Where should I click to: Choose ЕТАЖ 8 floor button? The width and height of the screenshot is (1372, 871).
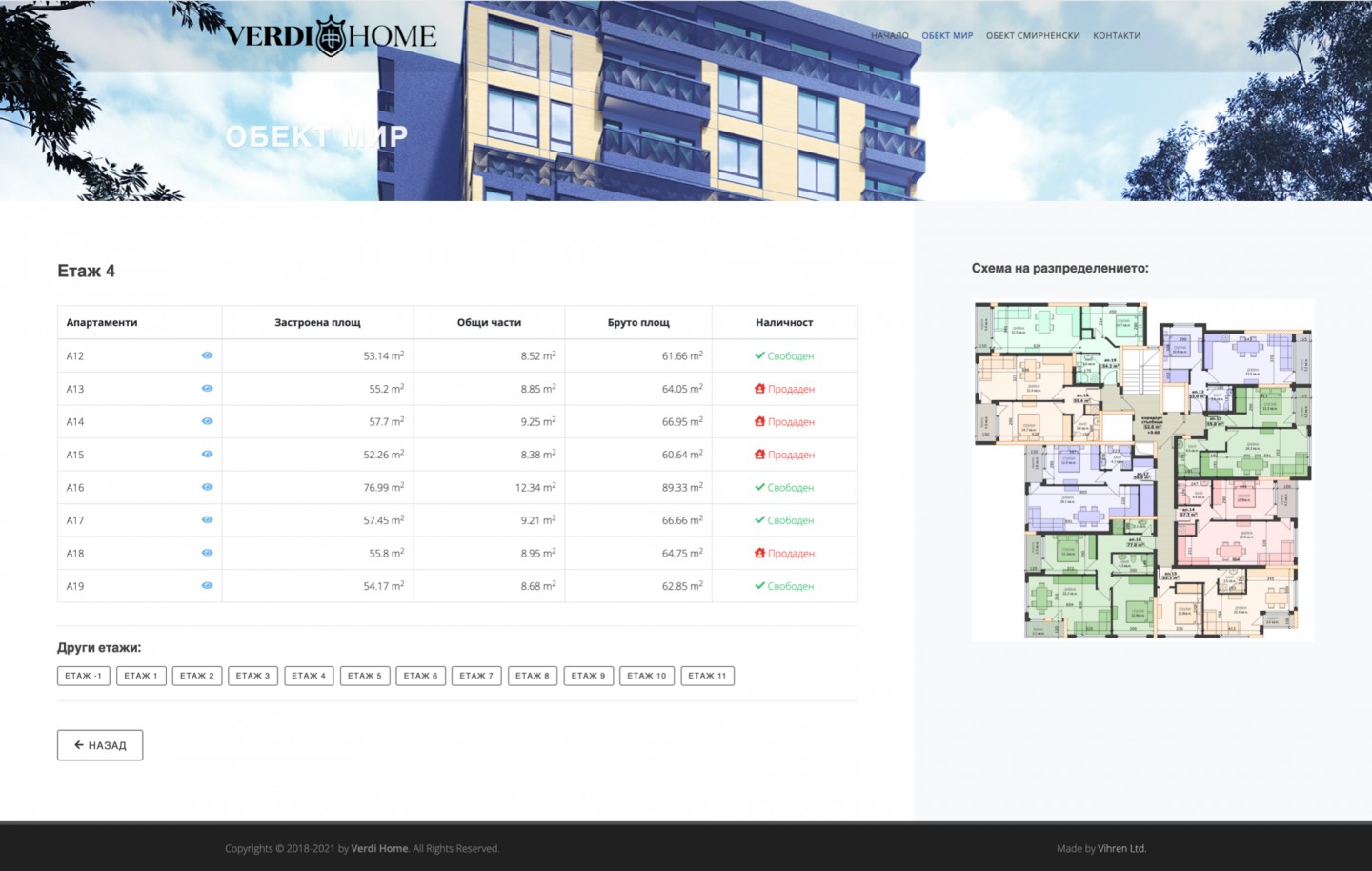point(533,676)
